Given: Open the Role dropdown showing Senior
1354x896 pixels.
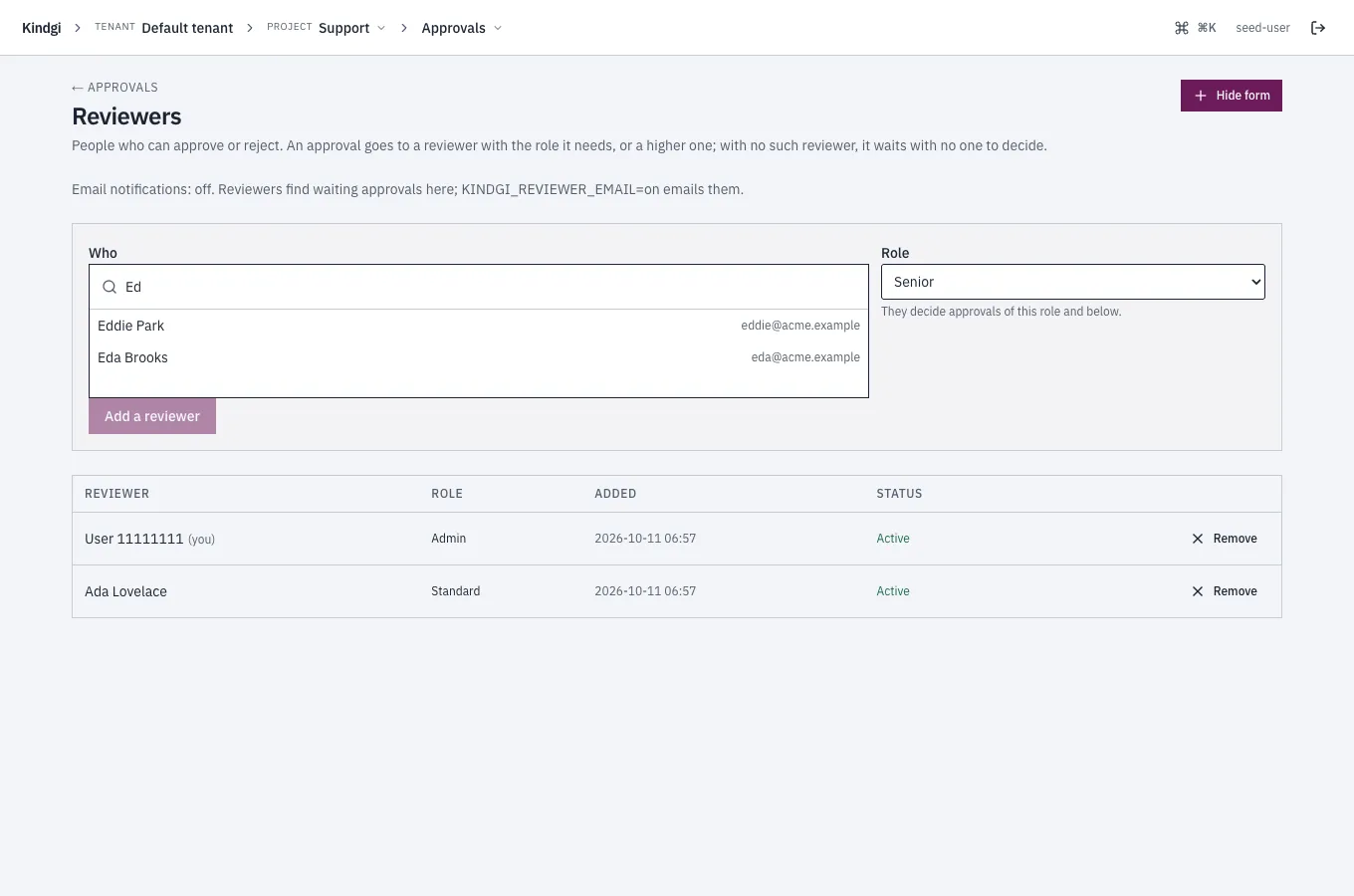Looking at the screenshot, I should click(1073, 282).
